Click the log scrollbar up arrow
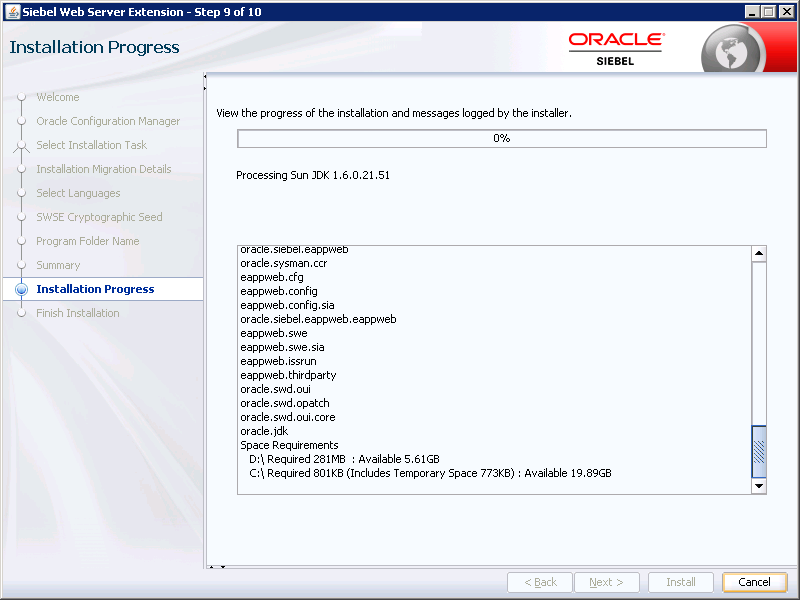800x600 pixels. coord(759,254)
